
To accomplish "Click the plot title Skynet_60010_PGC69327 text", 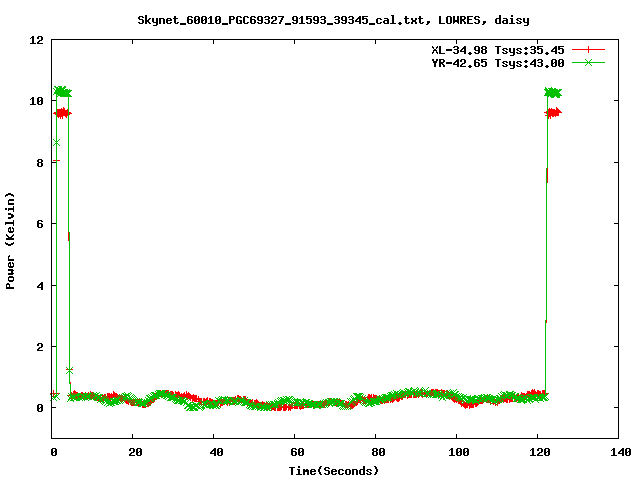I will [333, 20].
